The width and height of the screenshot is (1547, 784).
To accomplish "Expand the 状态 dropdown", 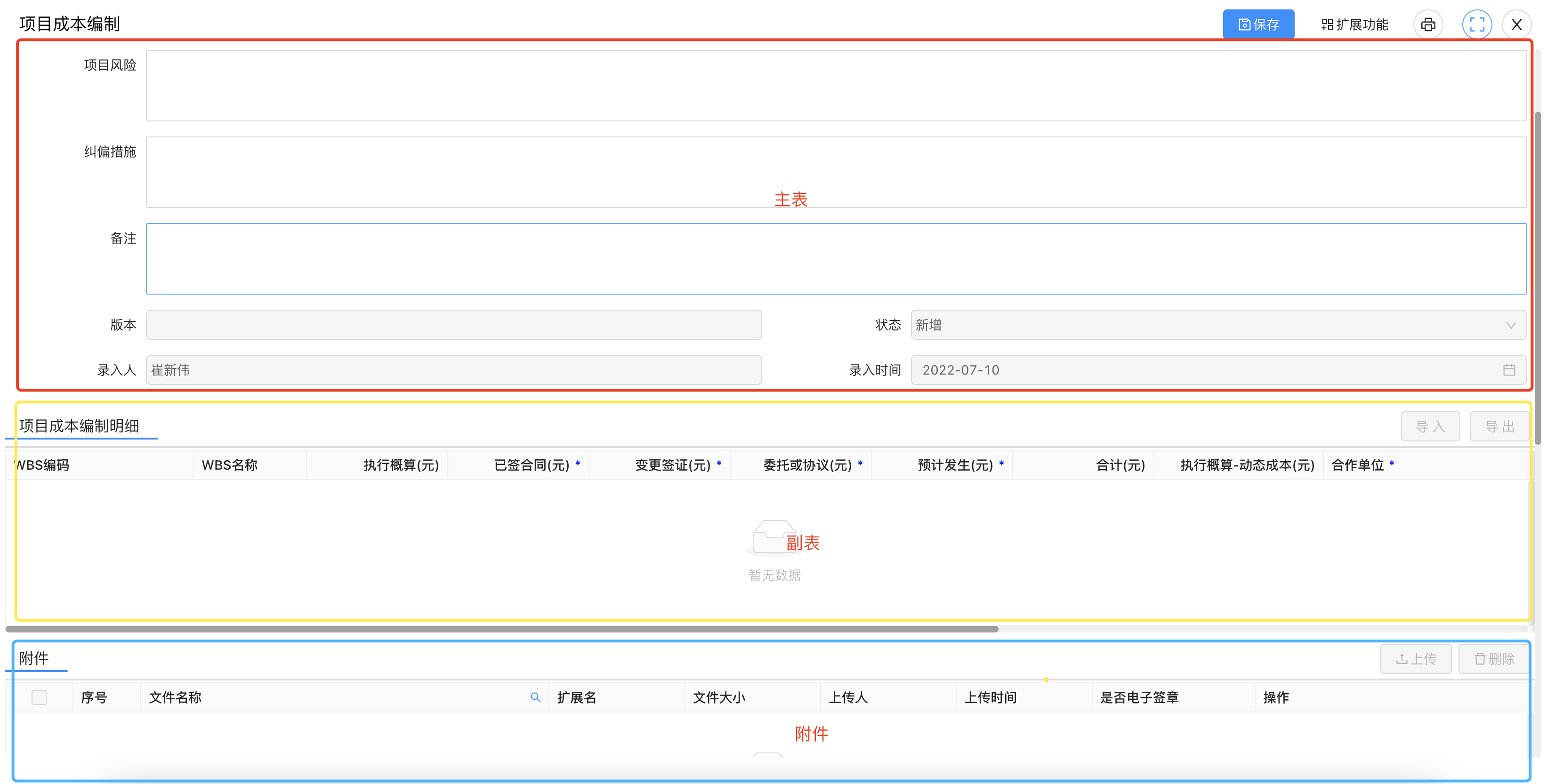I will click(x=1218, y=325).
